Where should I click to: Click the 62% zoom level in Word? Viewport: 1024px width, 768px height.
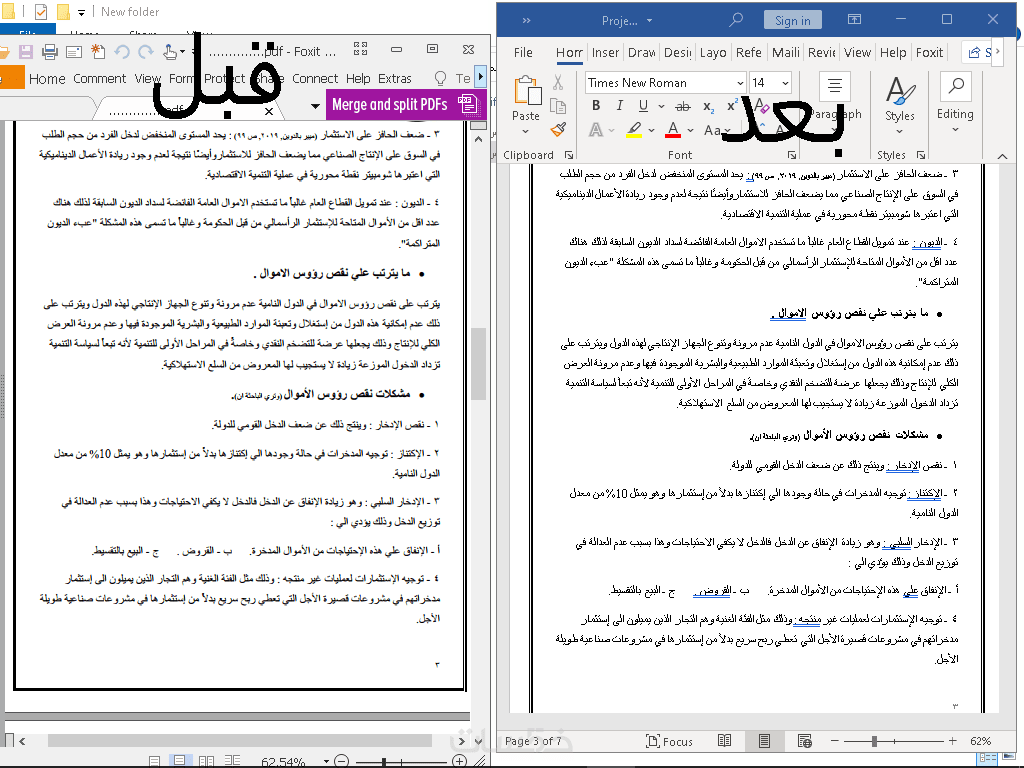(980, 741)
